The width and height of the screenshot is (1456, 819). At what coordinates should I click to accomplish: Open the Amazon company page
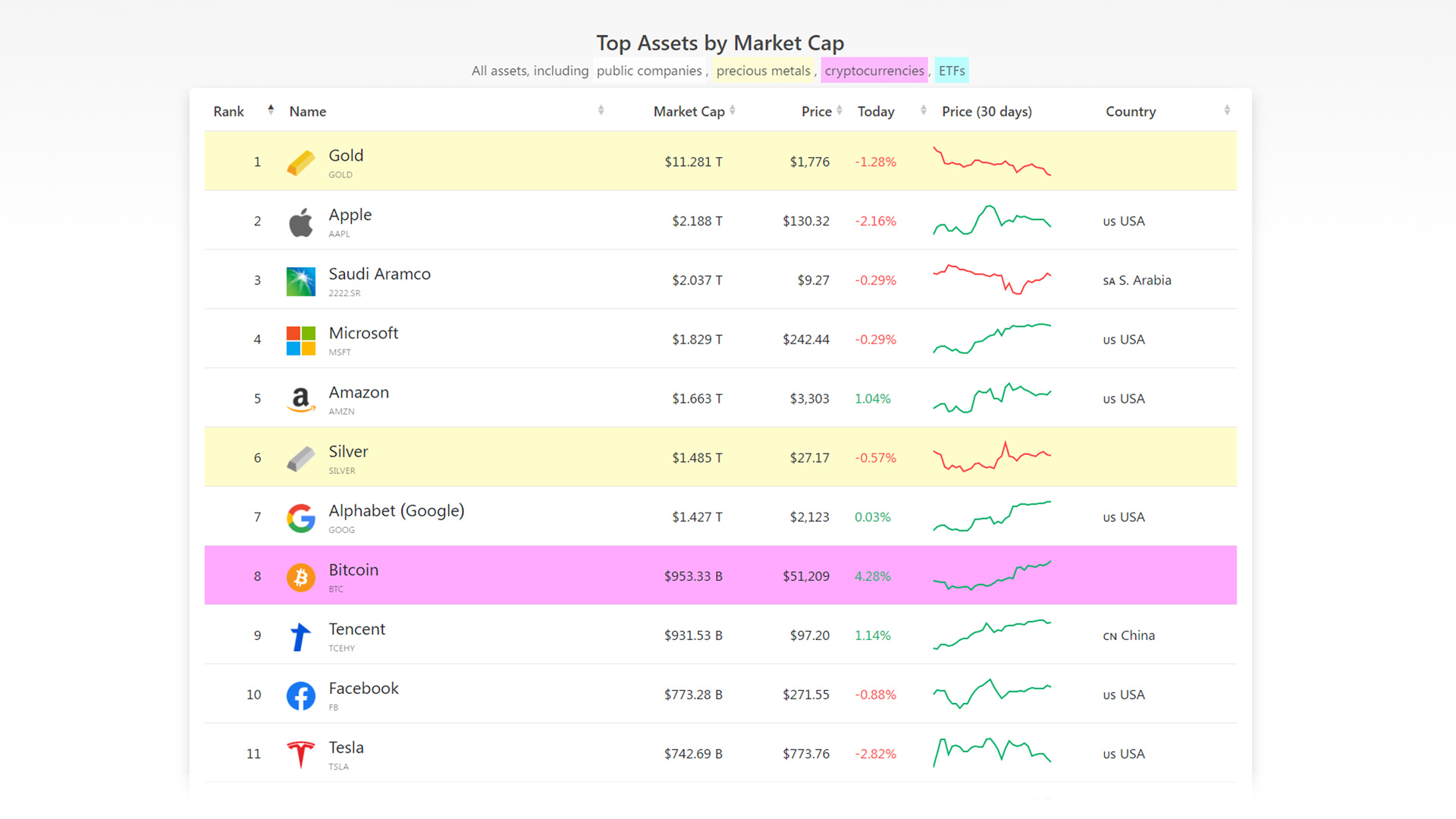[x=359, y=392]
